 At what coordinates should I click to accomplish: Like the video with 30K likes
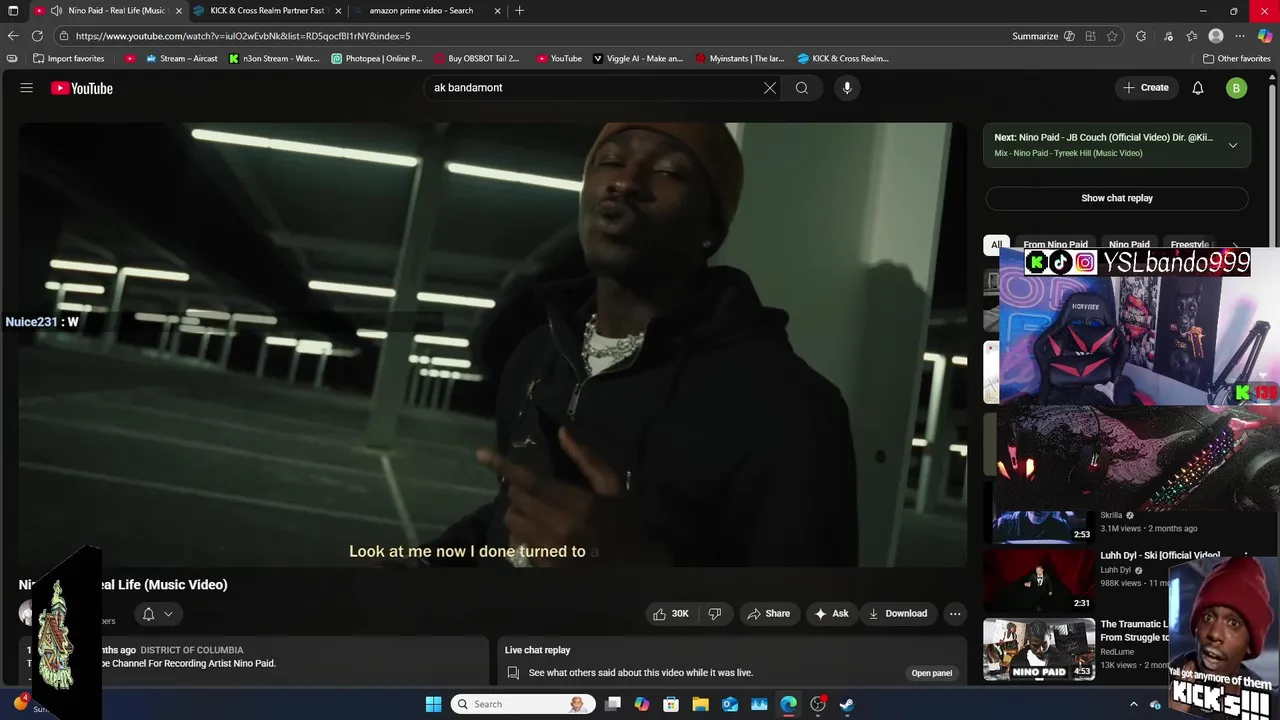(671, 614)
